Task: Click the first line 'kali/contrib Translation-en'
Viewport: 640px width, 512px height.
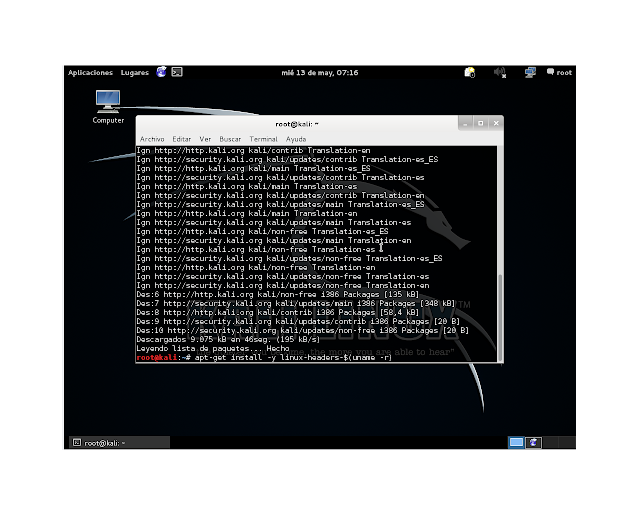Action: [253, 151]
